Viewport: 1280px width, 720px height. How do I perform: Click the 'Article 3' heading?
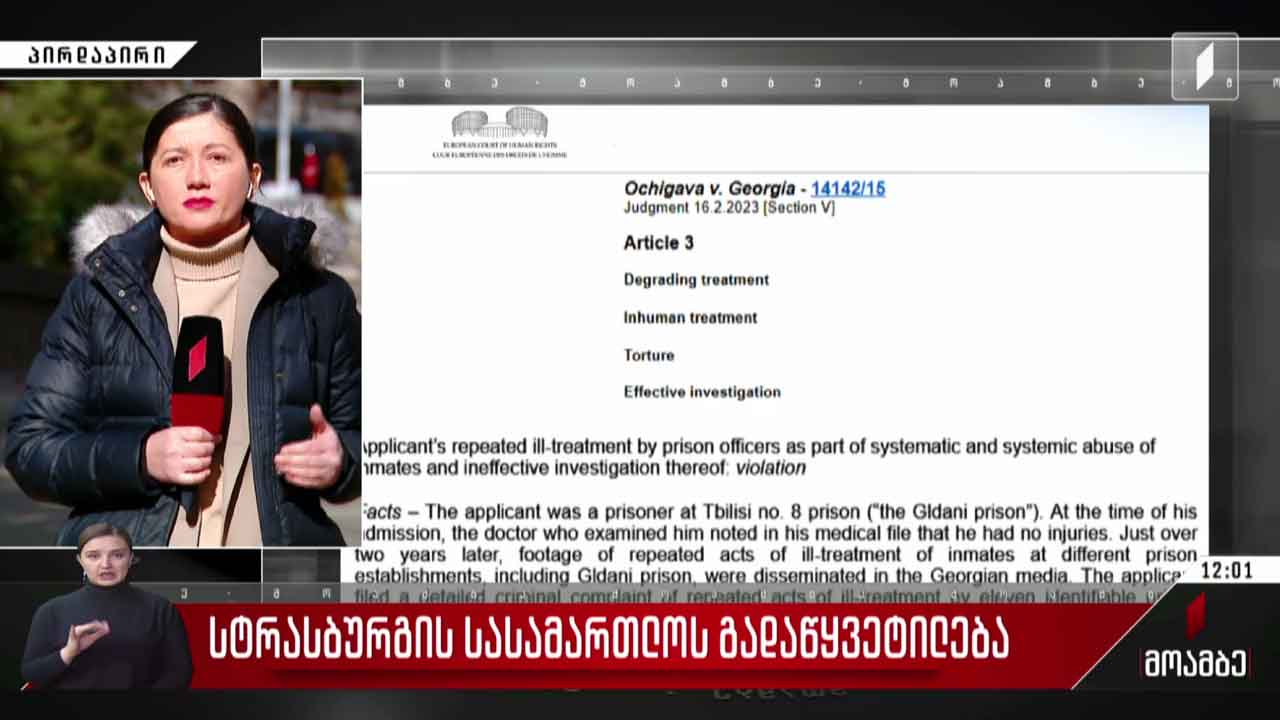pos(658,243)
